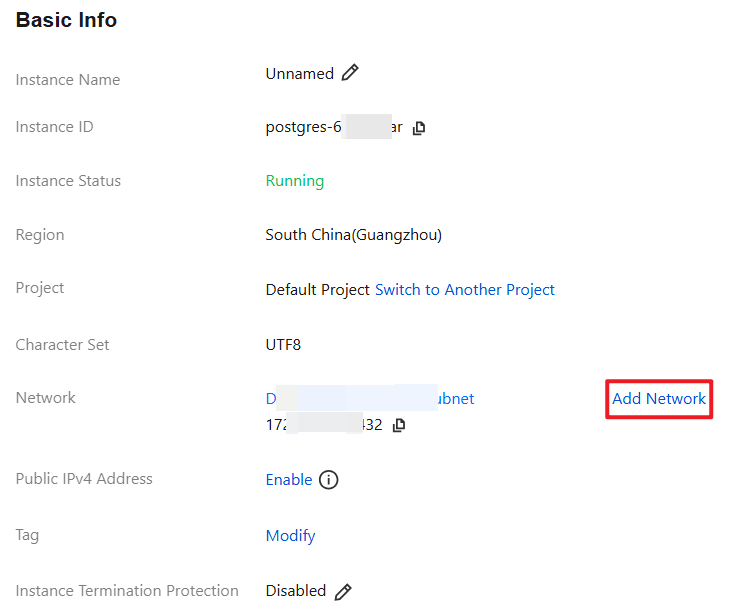738x614 pixels.
Task: Enable the Public IPv4 Address
Action: tap(288, 480)
